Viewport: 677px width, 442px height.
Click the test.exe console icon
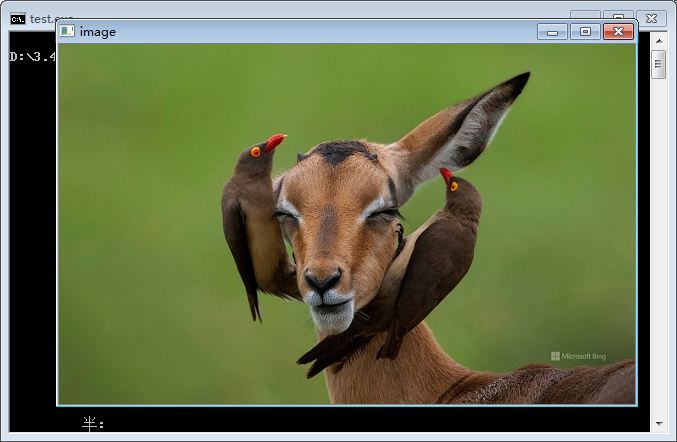[x=17, y=18]
